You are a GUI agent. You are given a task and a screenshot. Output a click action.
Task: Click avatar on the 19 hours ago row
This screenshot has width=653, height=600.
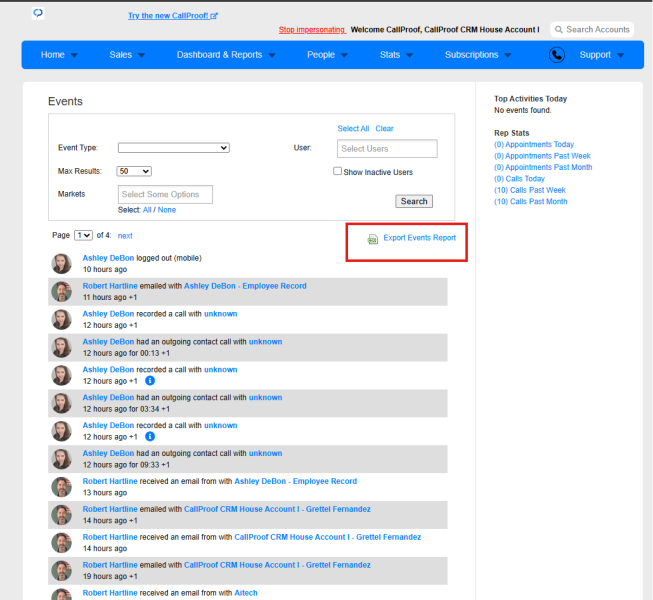(x=62, y=570)
